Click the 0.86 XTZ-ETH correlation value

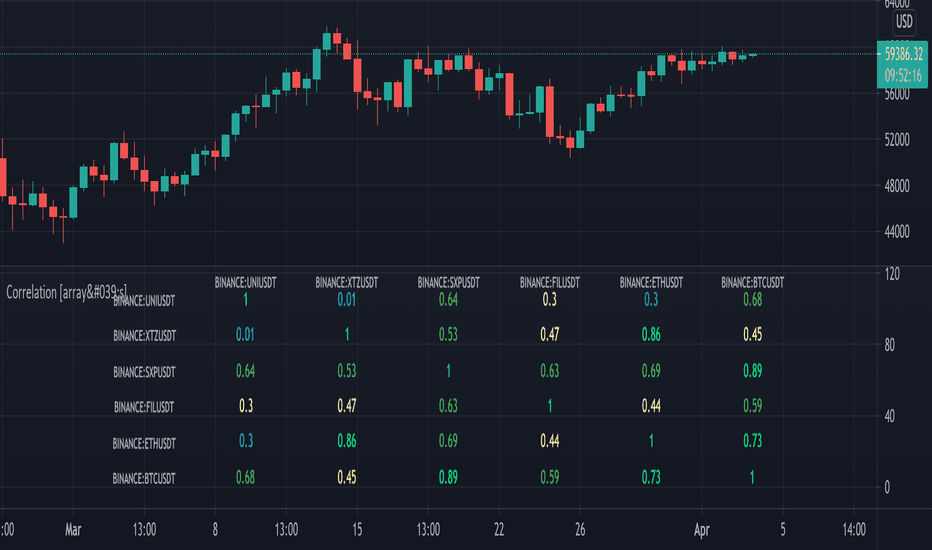pyautogui.click(x=651, y=334)
